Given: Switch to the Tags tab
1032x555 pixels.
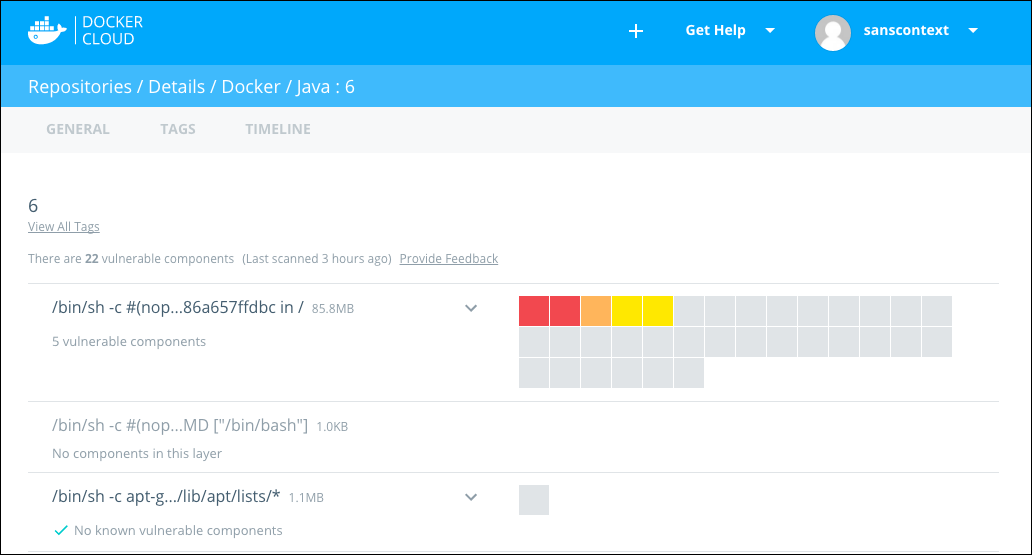Looking at the screenshot, I should [178, 129].
